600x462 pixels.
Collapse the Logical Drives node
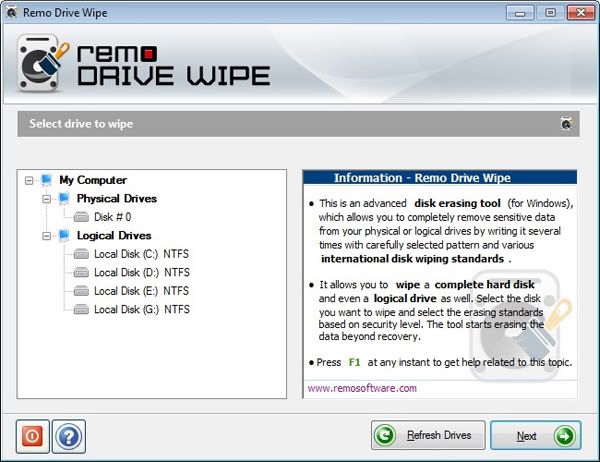[x=47, y=236]
